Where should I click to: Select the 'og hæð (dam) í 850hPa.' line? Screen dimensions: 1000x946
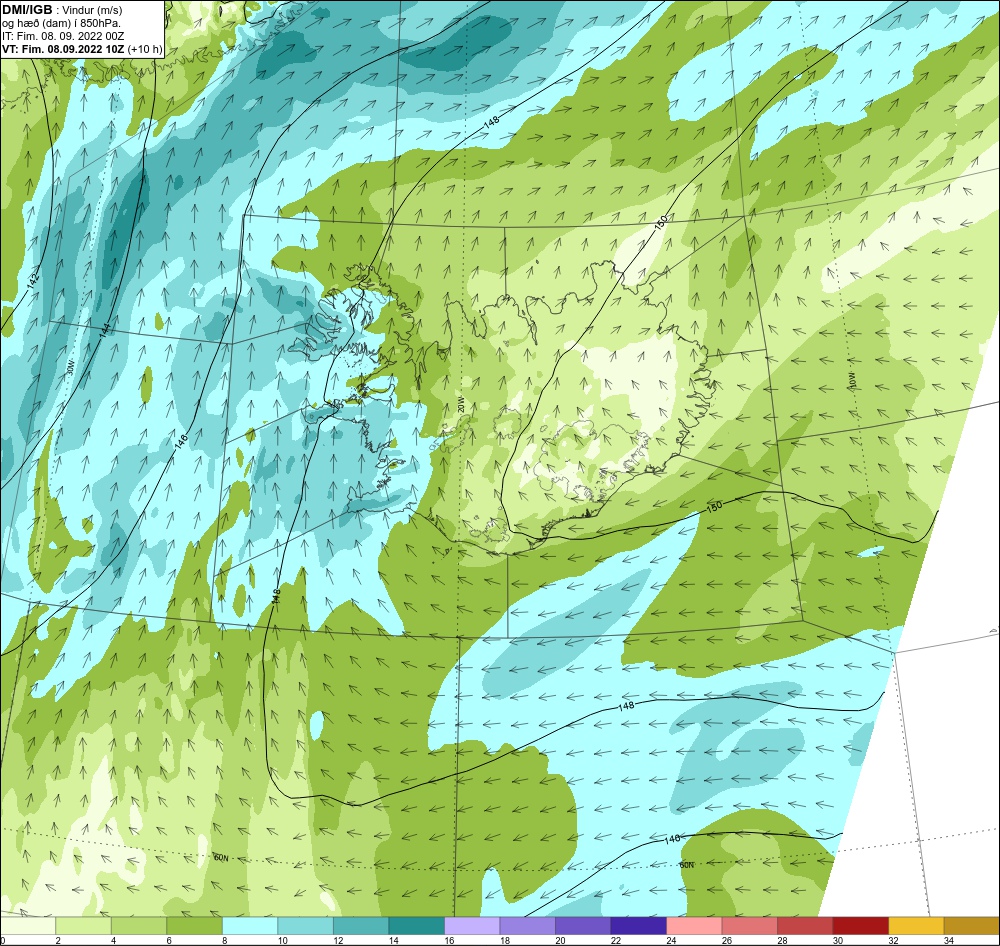click(x=61, y=24)
